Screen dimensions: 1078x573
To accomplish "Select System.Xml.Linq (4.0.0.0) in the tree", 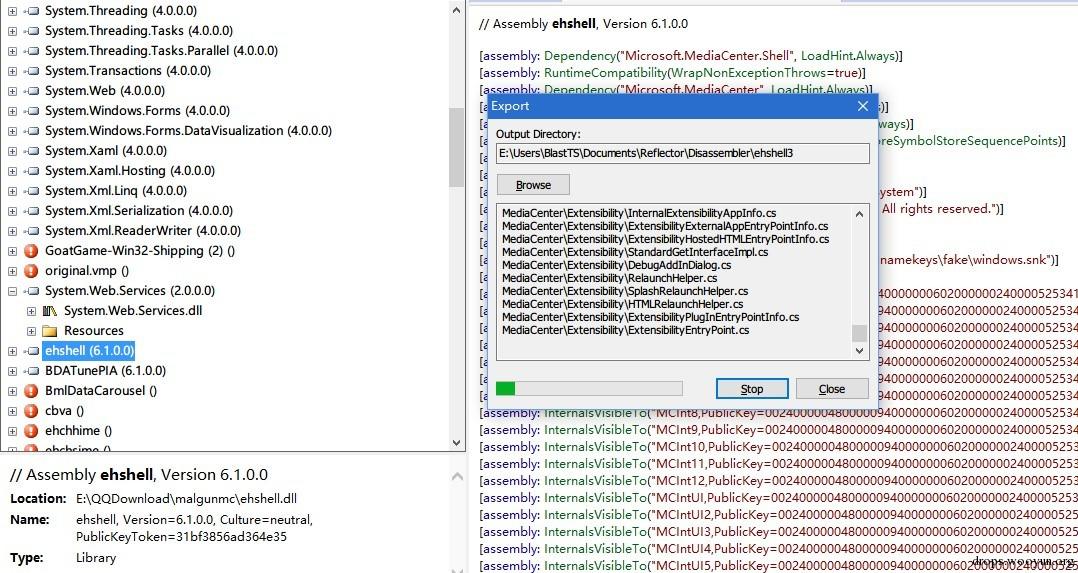I will click(x=116, y=191).
